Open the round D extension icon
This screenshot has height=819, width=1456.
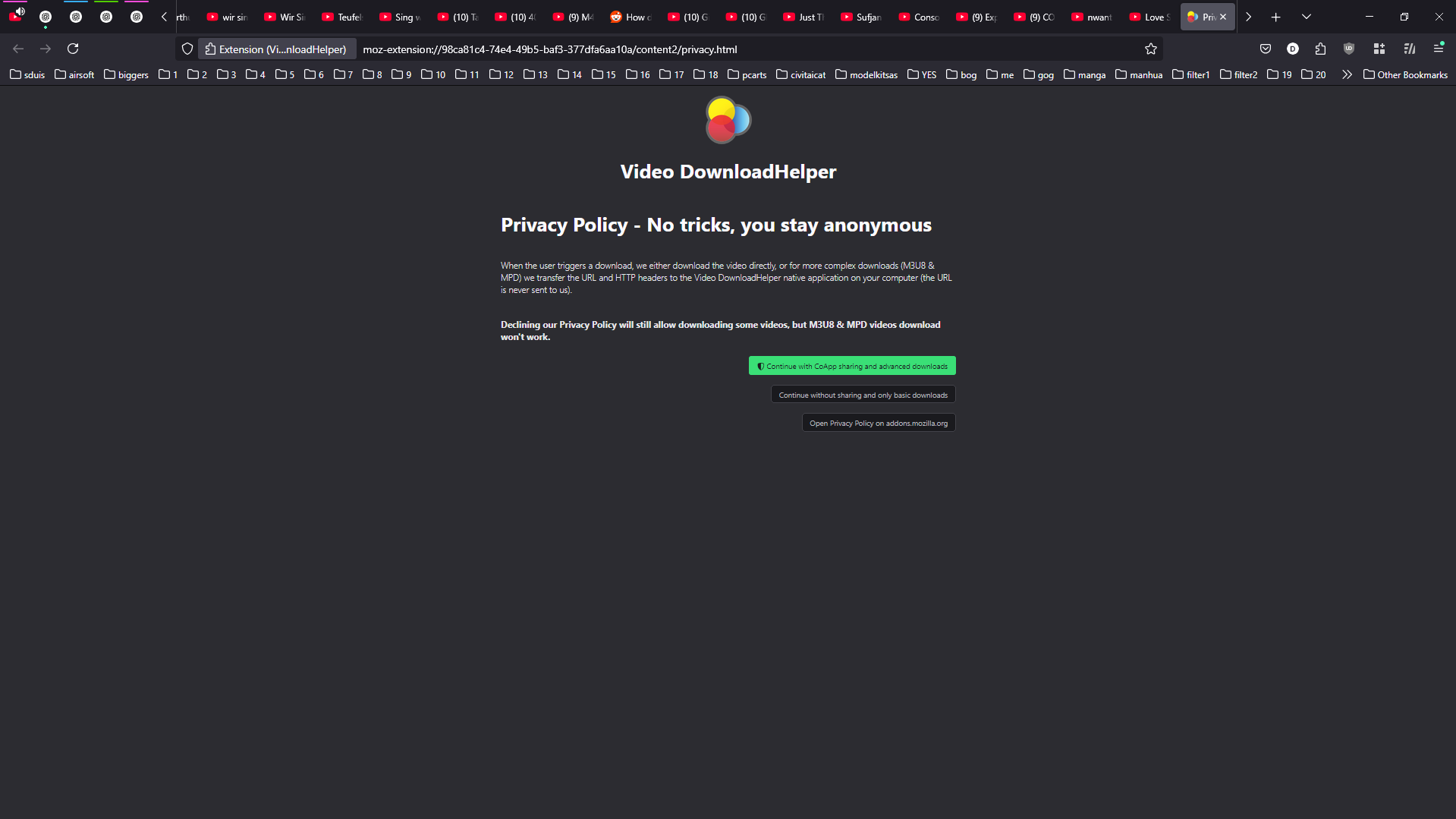(x=1293, y=49)
